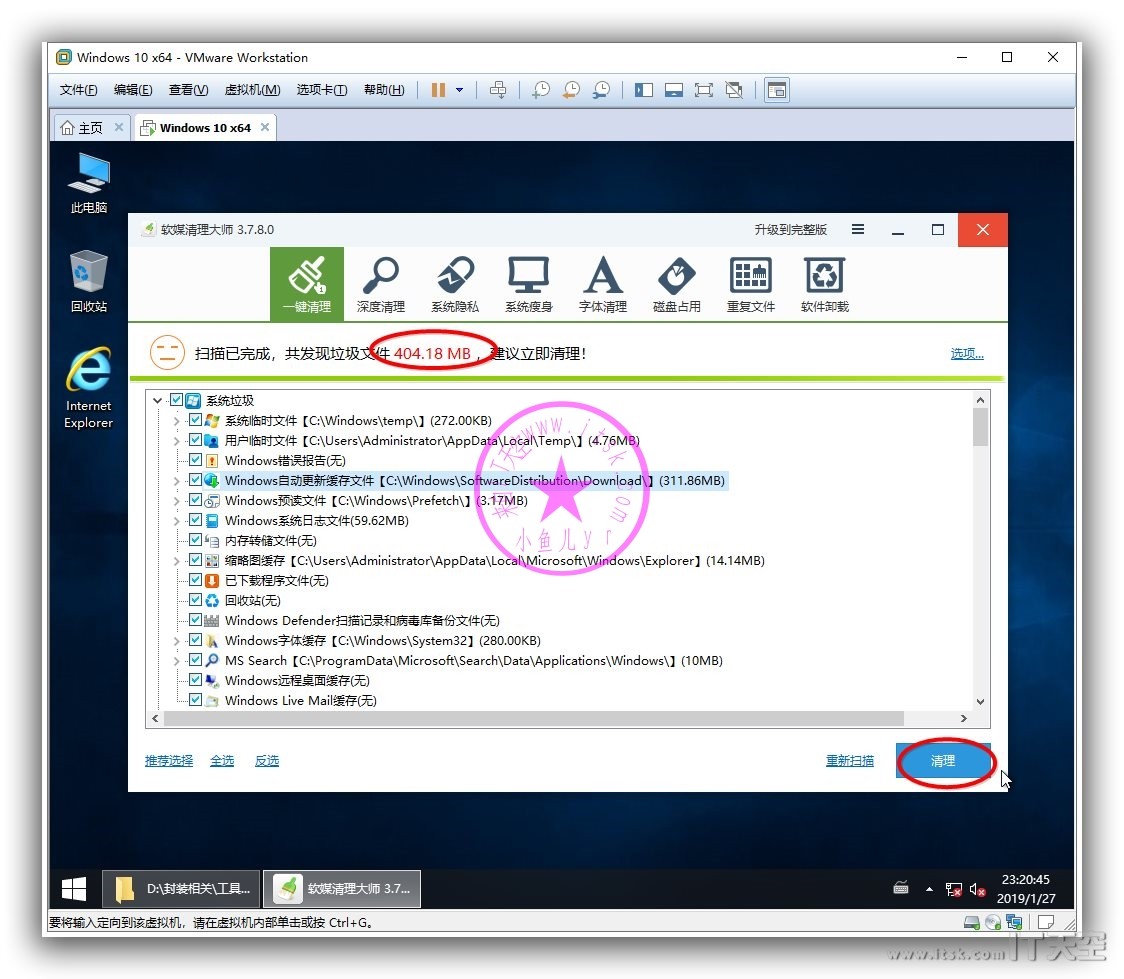
Task: Open the Internet Explorer desktop icon
Action: pyautogui.click(x=89, y=388)
